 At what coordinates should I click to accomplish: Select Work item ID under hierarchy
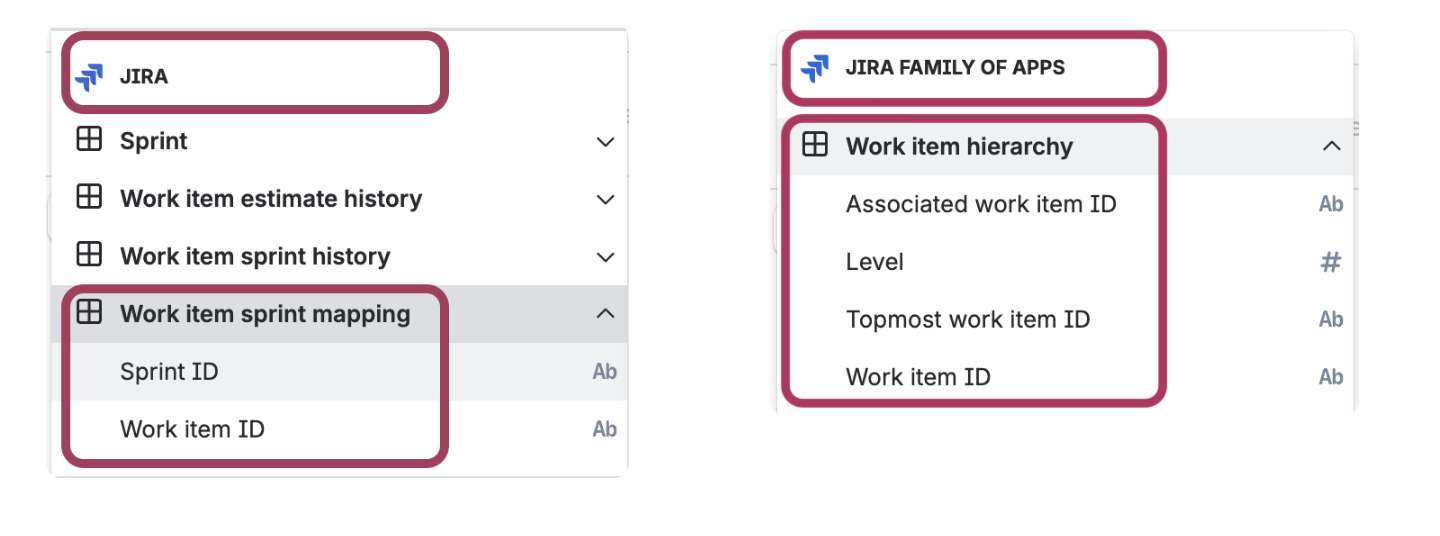1065,378
